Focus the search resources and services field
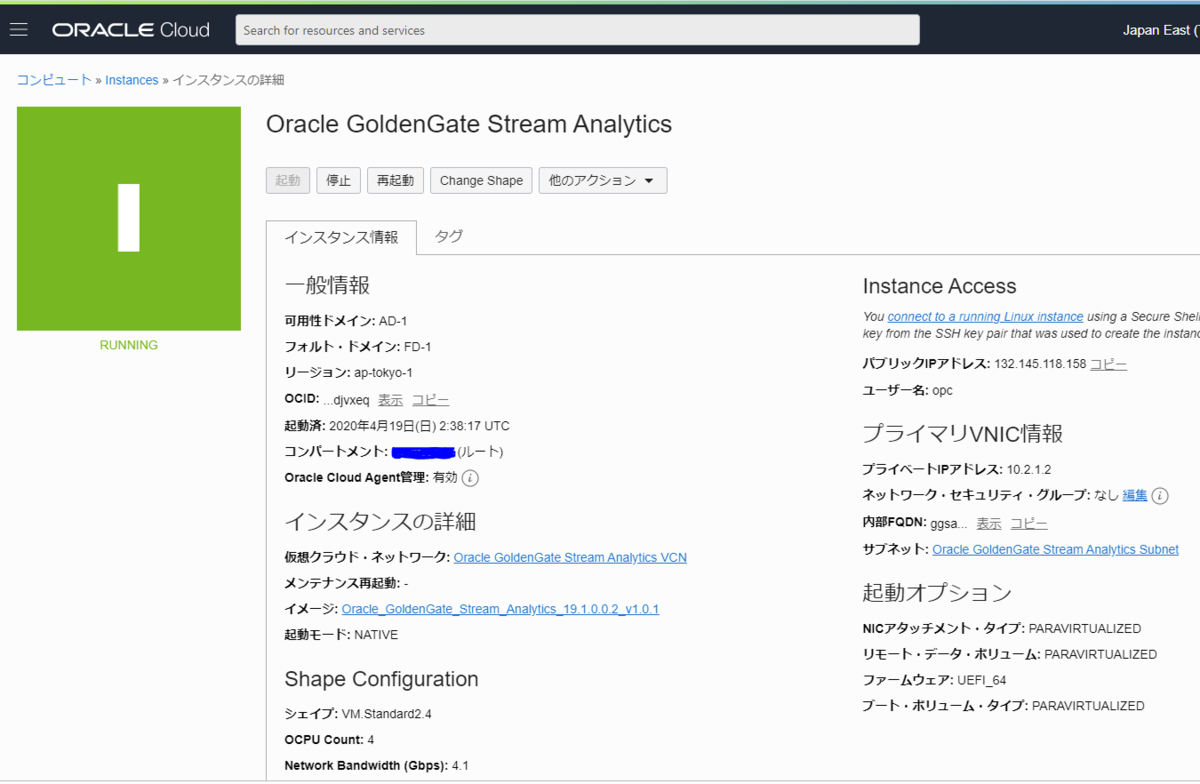The width and height of the screenshot is (1200, 784). (577, 30)
